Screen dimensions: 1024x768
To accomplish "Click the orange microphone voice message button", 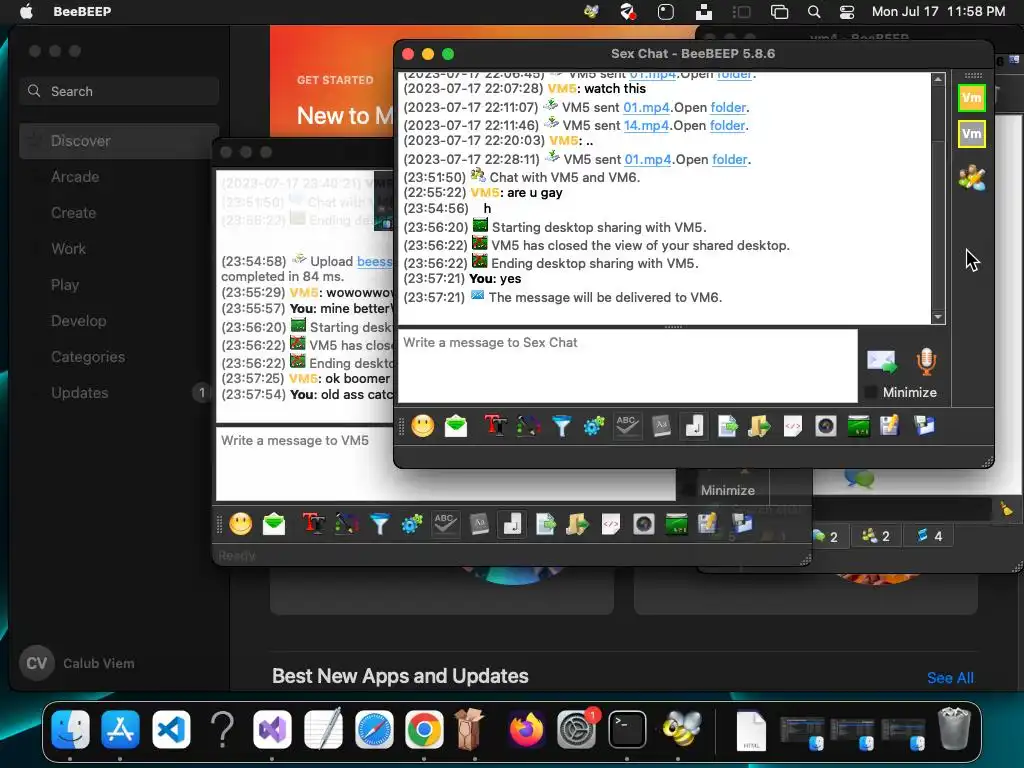I will tap(926, 361).
